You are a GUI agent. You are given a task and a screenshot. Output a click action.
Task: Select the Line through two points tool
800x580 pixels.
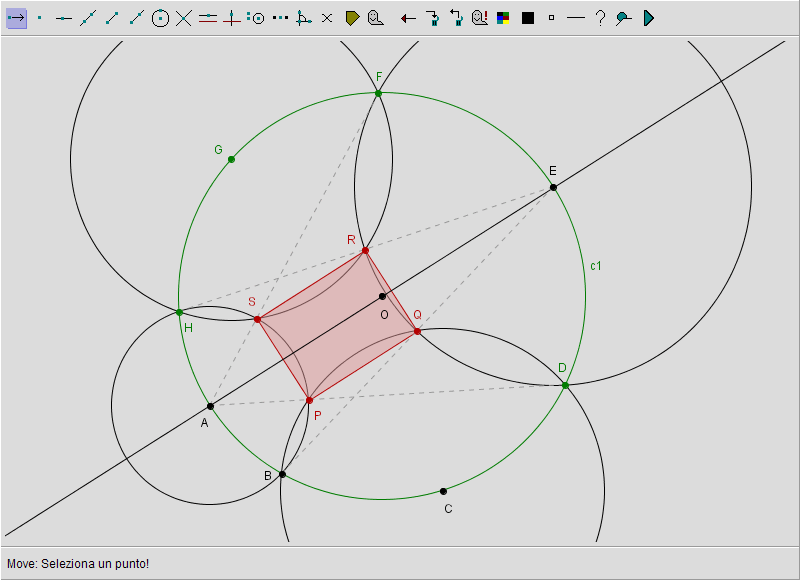88,18
